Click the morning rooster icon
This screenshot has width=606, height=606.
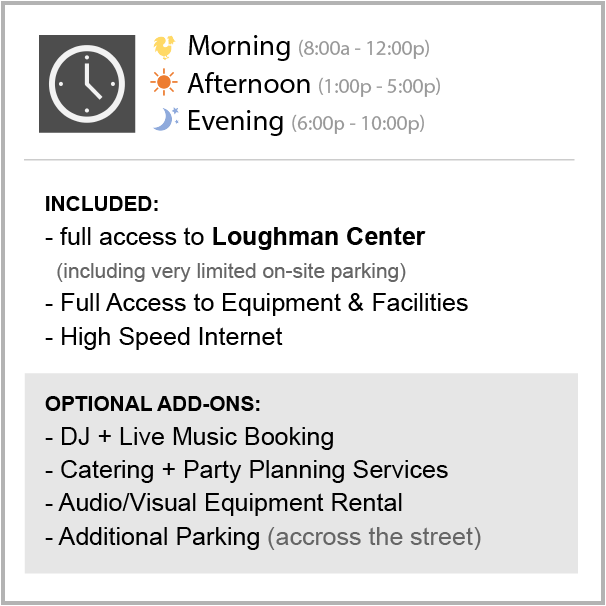[163, 47]
